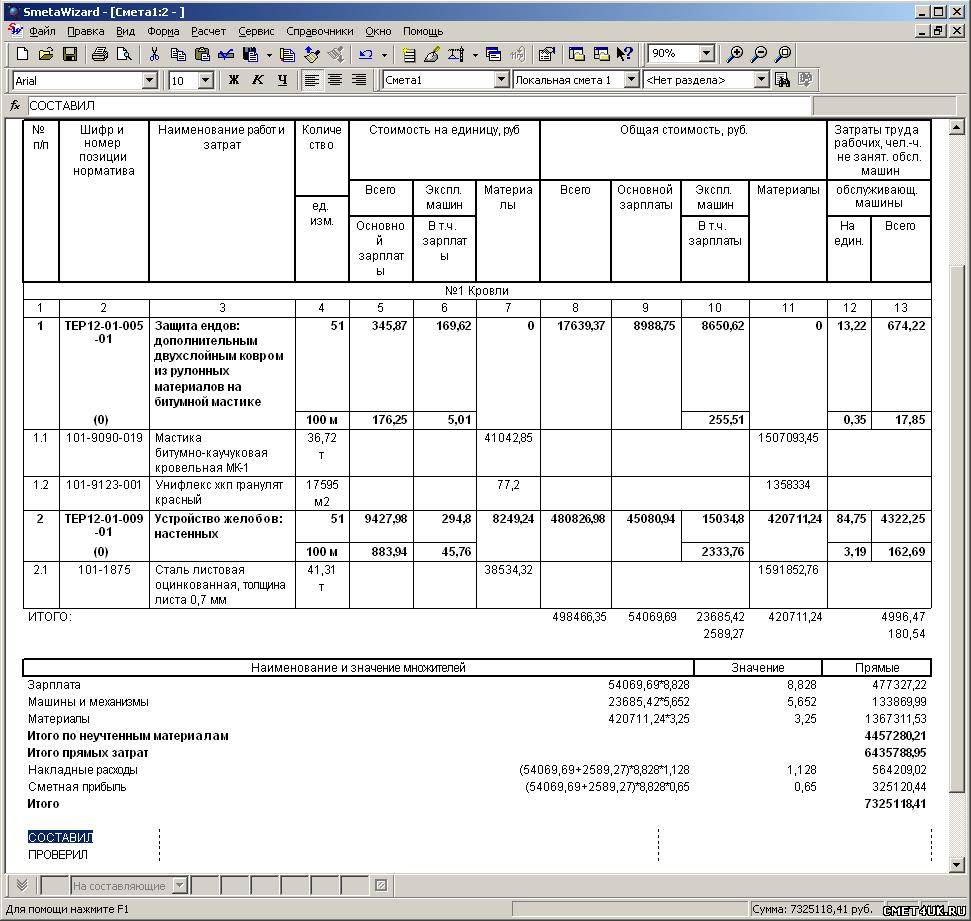This screenshot has width=971, height=921.
Task: Open the Расчет menu
Action: (208, 31)
